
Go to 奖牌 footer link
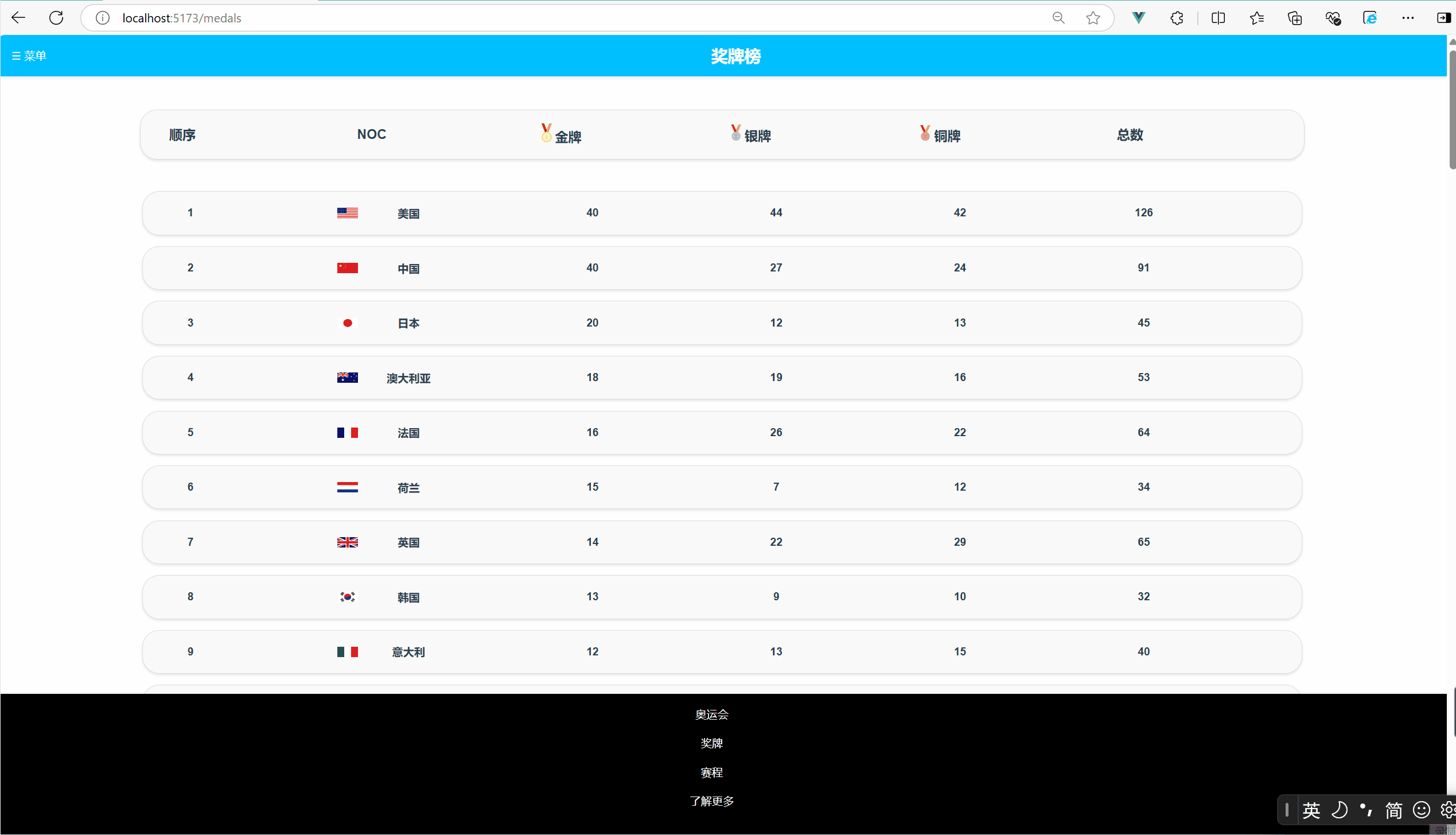pos(711,743)
